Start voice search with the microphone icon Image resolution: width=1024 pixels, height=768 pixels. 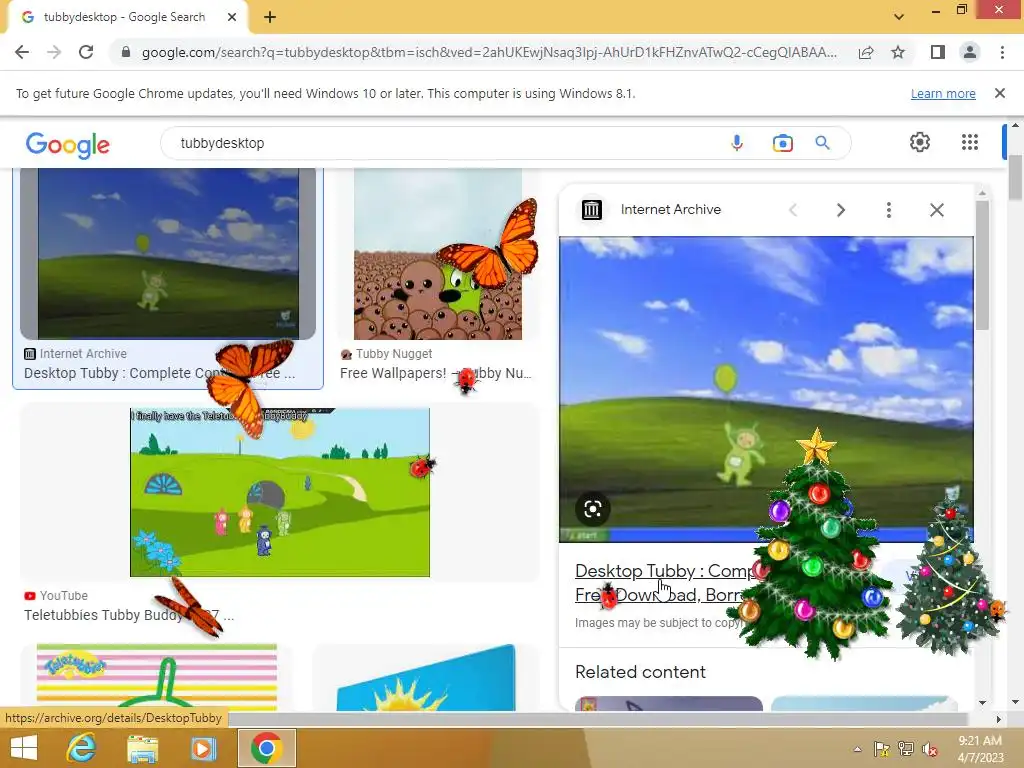pos(737,143)
